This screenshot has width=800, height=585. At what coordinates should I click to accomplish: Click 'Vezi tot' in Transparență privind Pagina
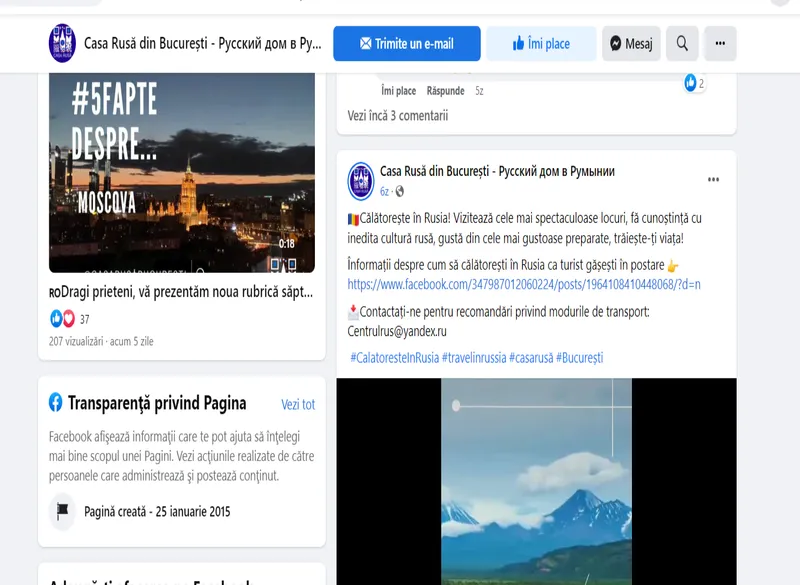[298, 404]
